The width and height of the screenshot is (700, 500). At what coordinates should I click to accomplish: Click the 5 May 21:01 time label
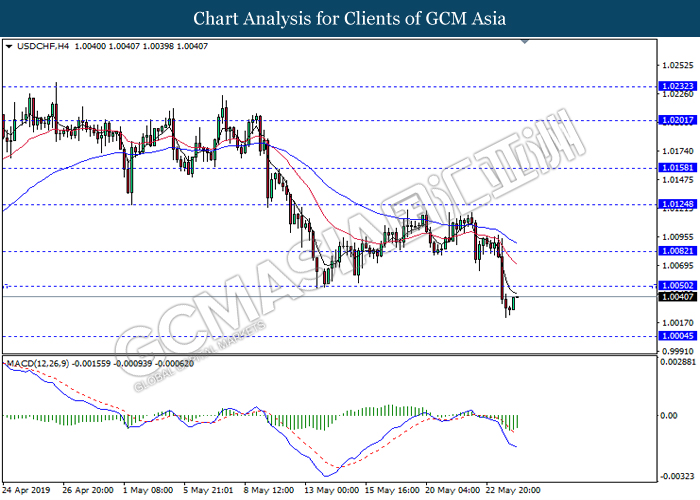pos(208,490)
